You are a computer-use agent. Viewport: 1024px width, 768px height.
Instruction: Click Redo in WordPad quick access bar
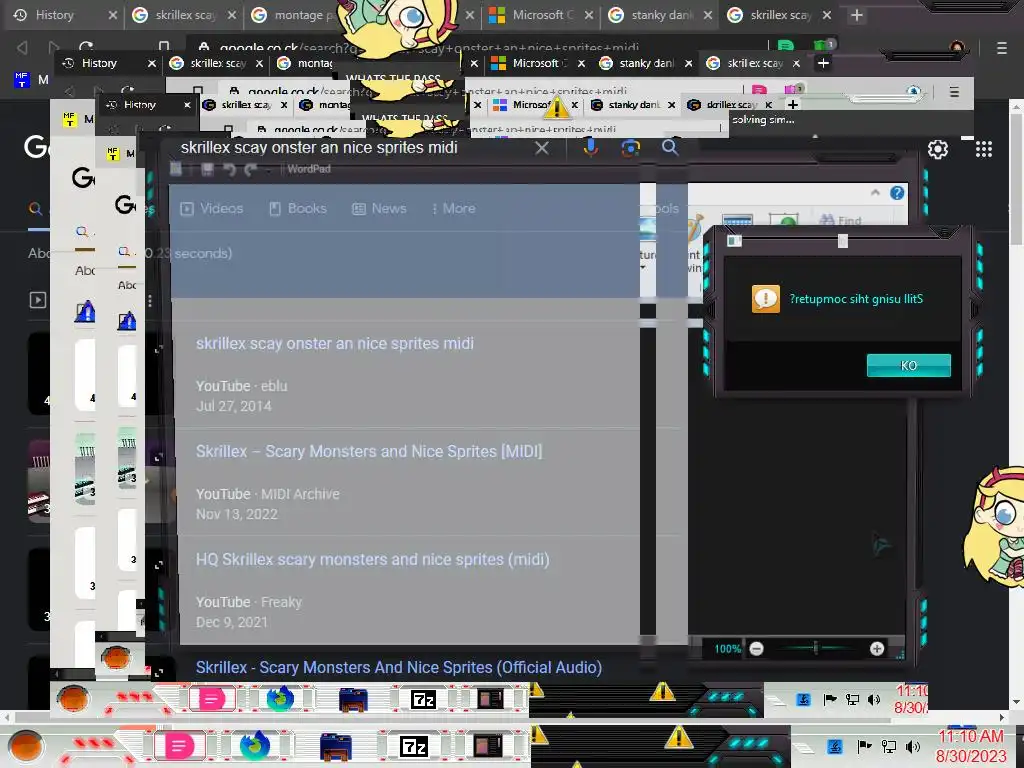251,169
